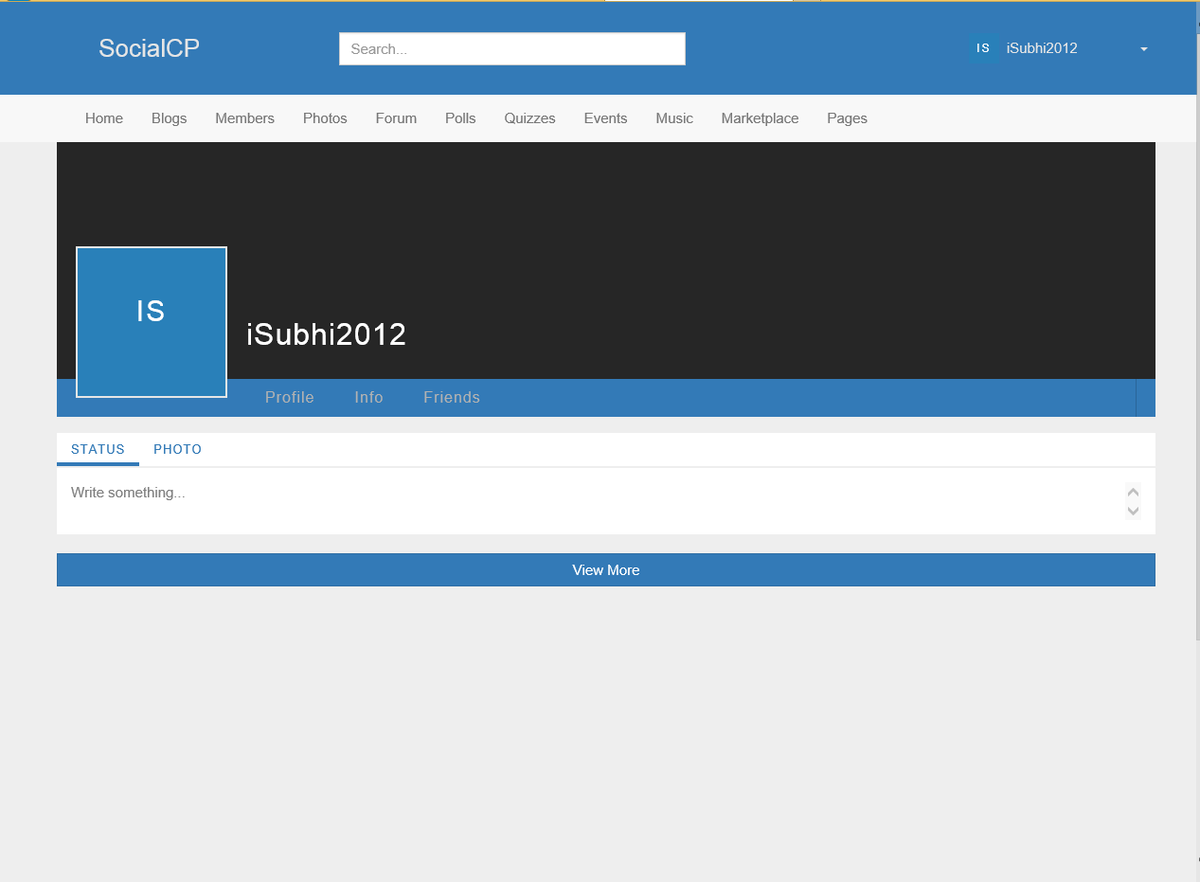
Task: Open the Polls page
Action: click(460, 118)
